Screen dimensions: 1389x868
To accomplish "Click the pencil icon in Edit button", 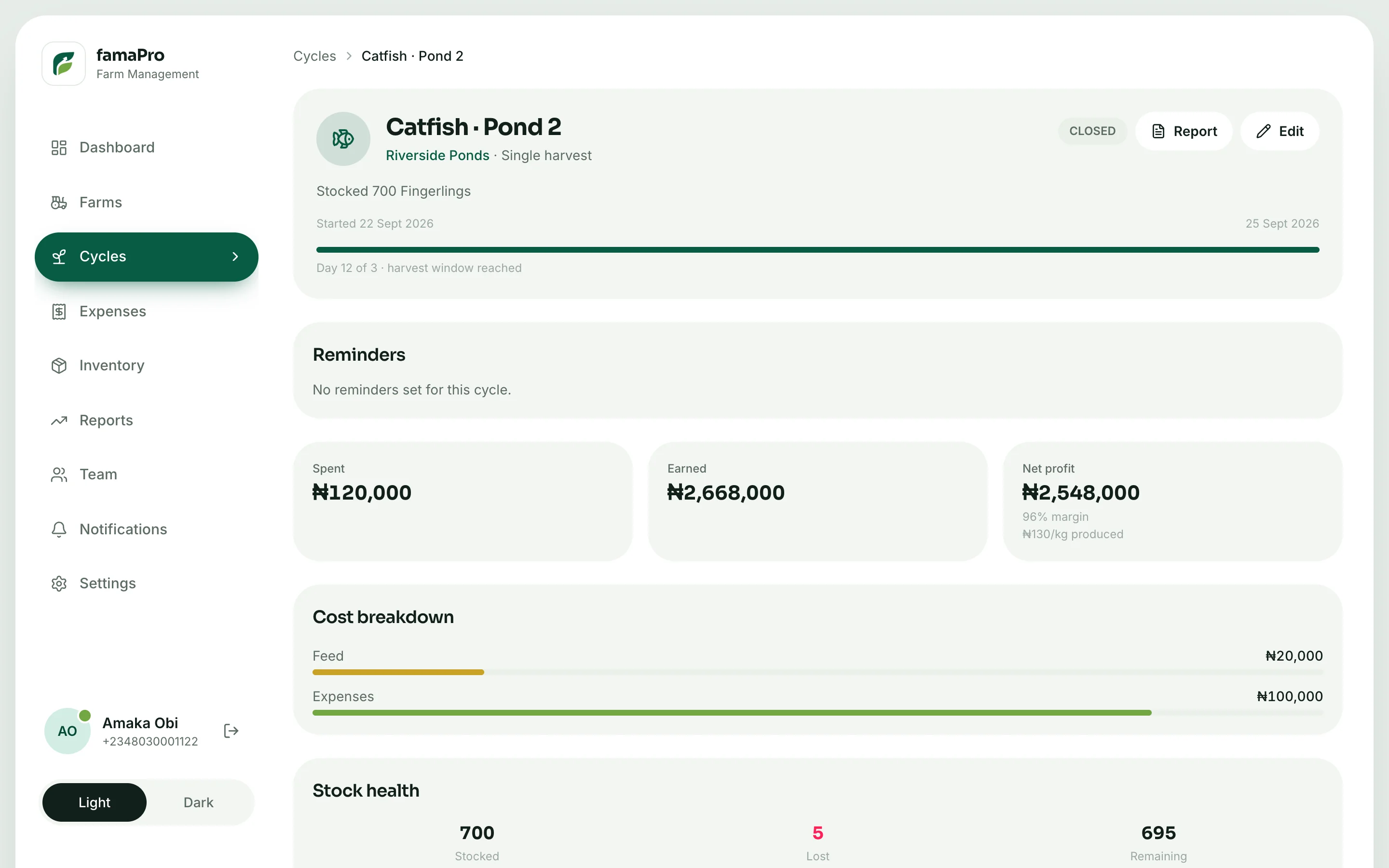I will pos(1263,132).
